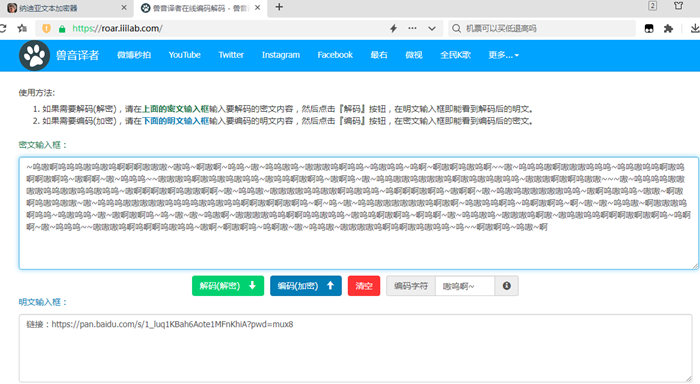
Task: Click the bookmark star icon
Action: click(22, 29)
